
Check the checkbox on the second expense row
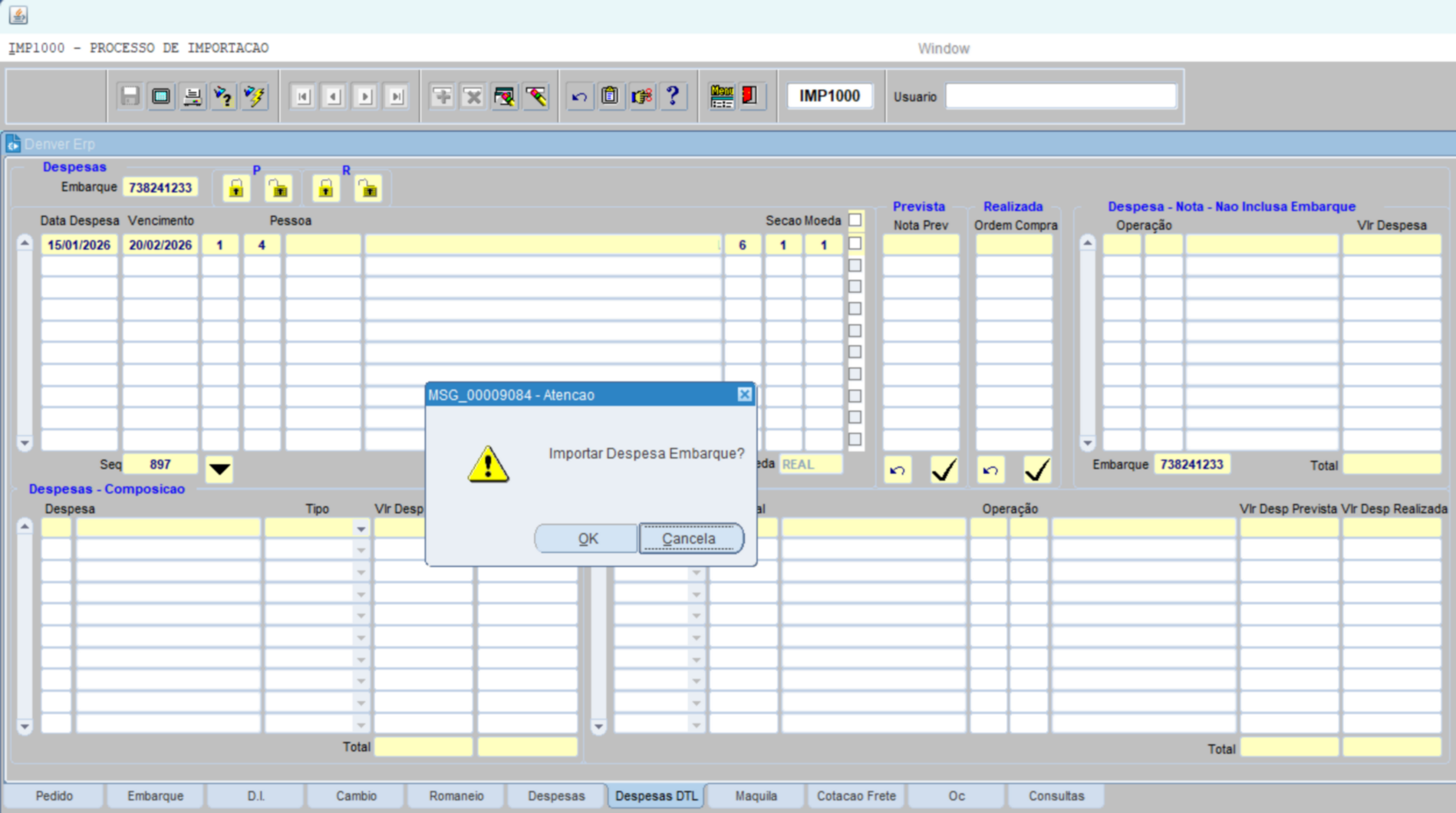855,265
